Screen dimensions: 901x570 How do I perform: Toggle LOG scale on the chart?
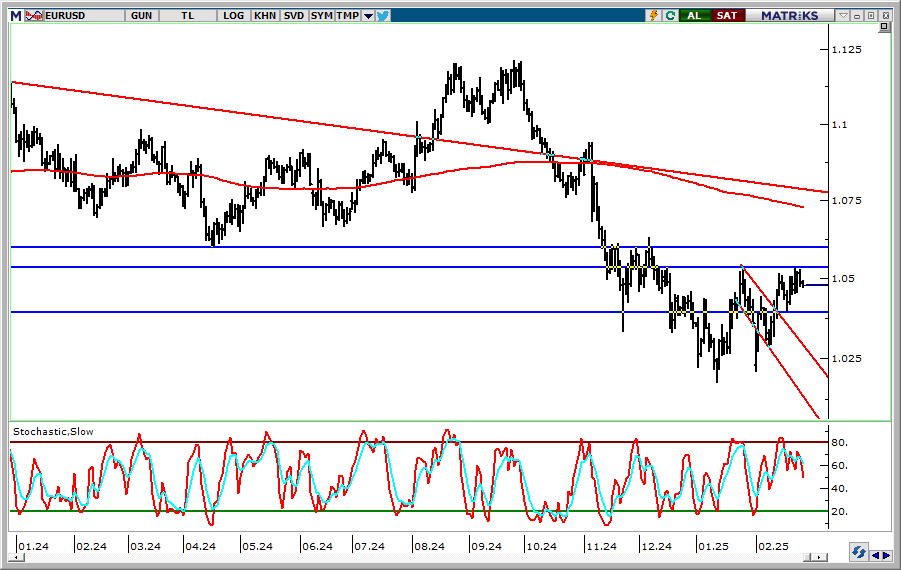(x=234, y=16)
